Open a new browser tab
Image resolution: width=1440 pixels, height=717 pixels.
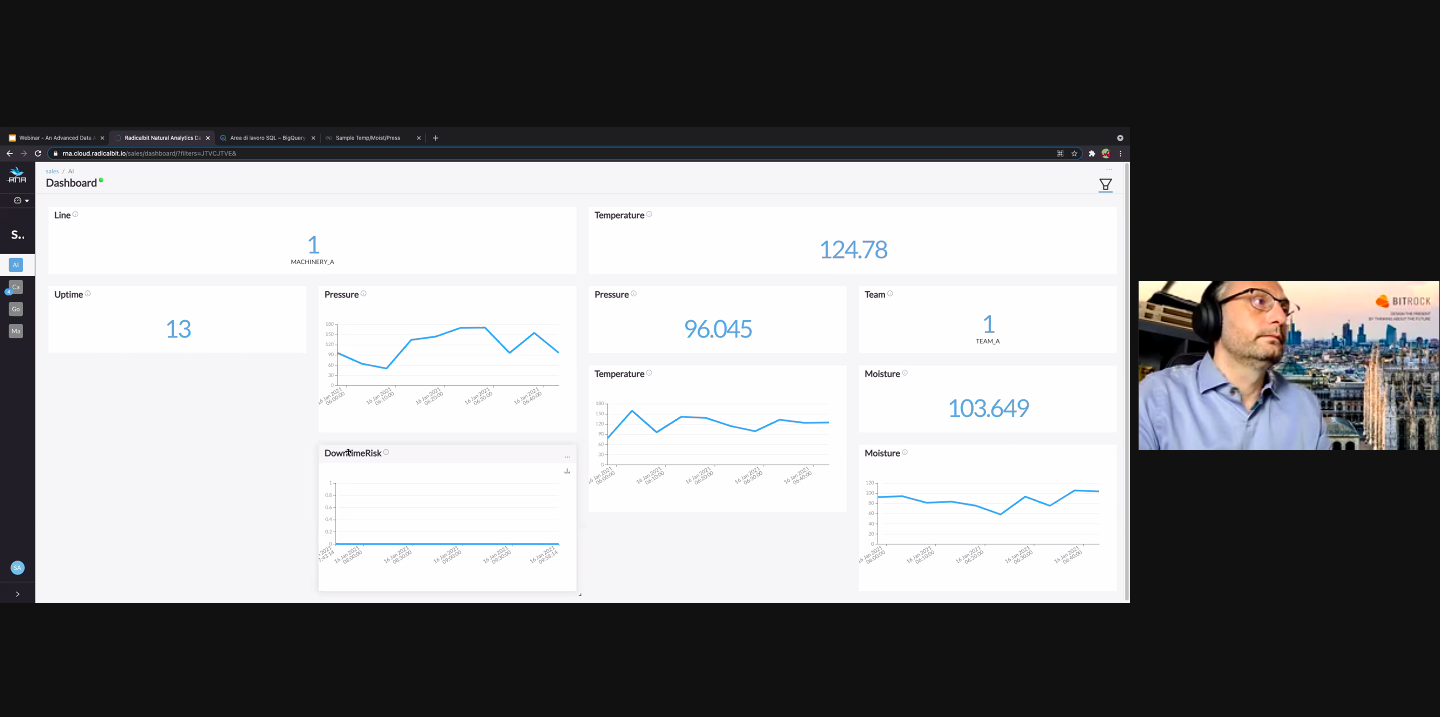[x=435, y=138]
